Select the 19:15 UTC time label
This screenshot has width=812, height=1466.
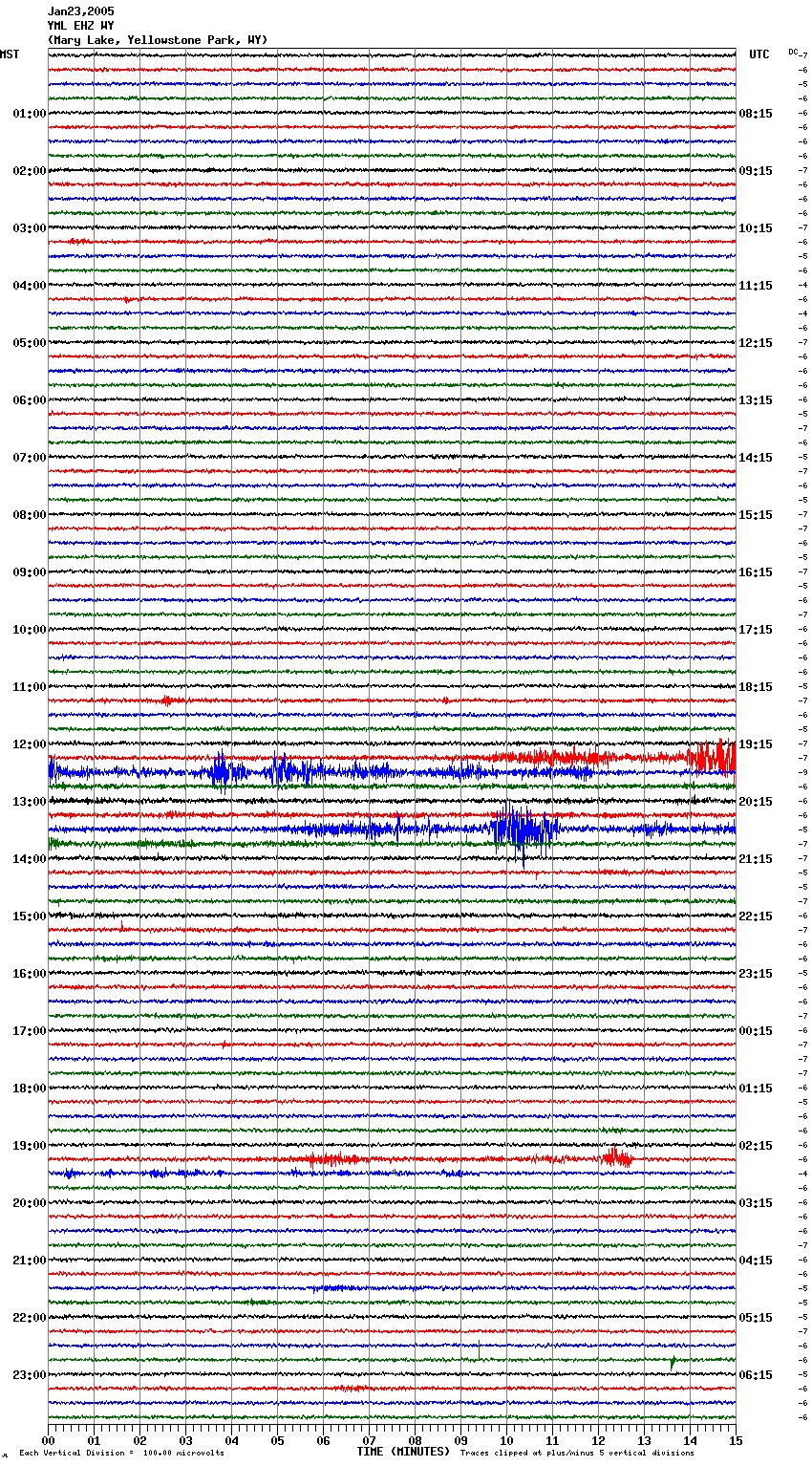pos(756,744)
